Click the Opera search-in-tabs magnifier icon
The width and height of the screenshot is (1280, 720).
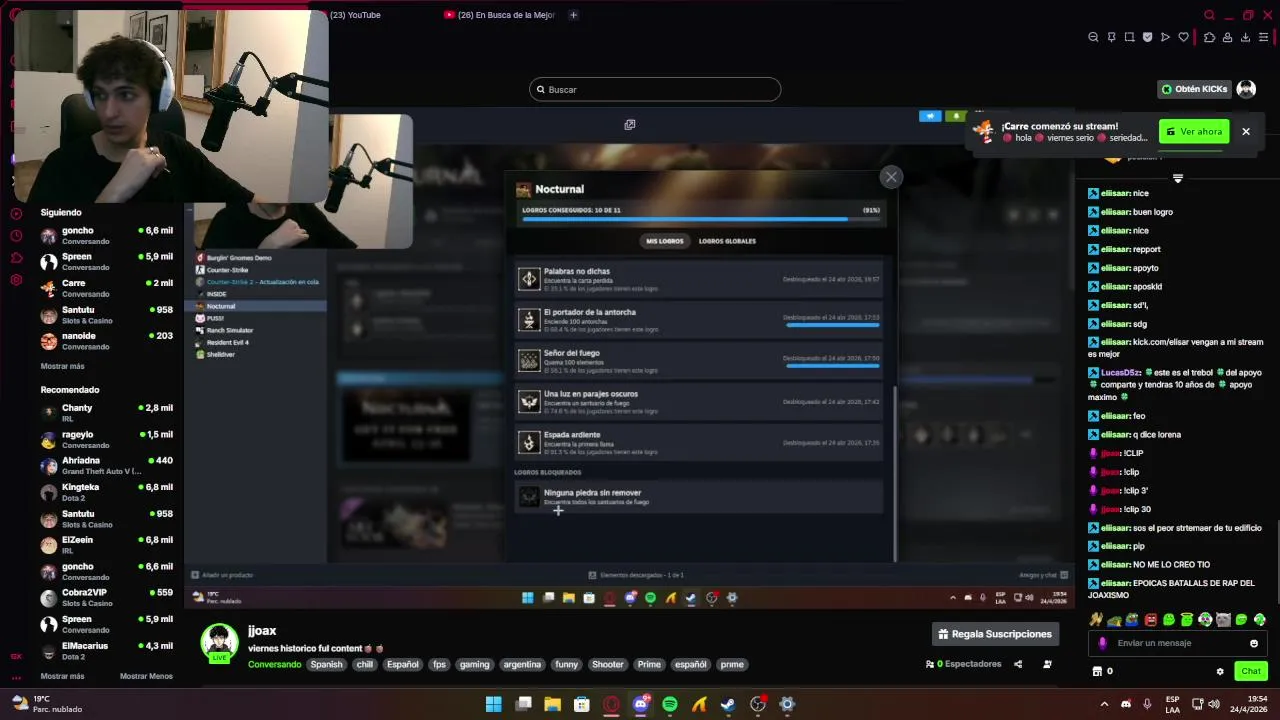(1209, 15)
